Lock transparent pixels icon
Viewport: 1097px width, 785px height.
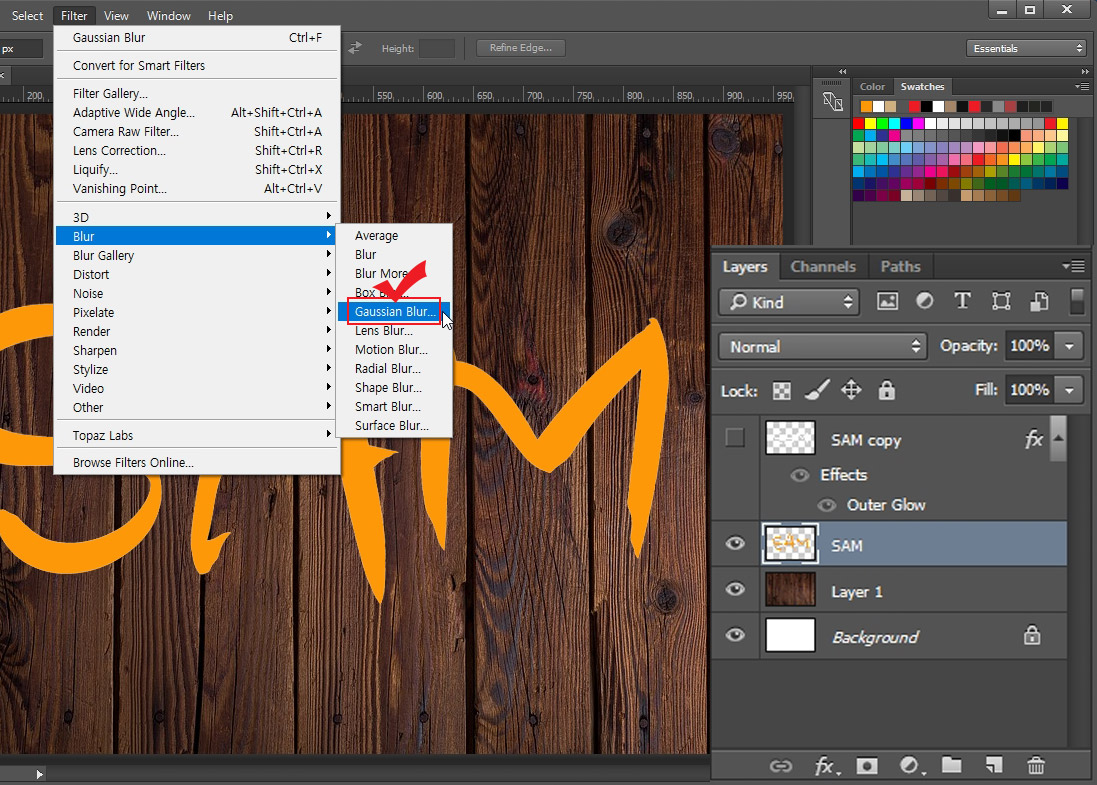click(x=781, y=390)
